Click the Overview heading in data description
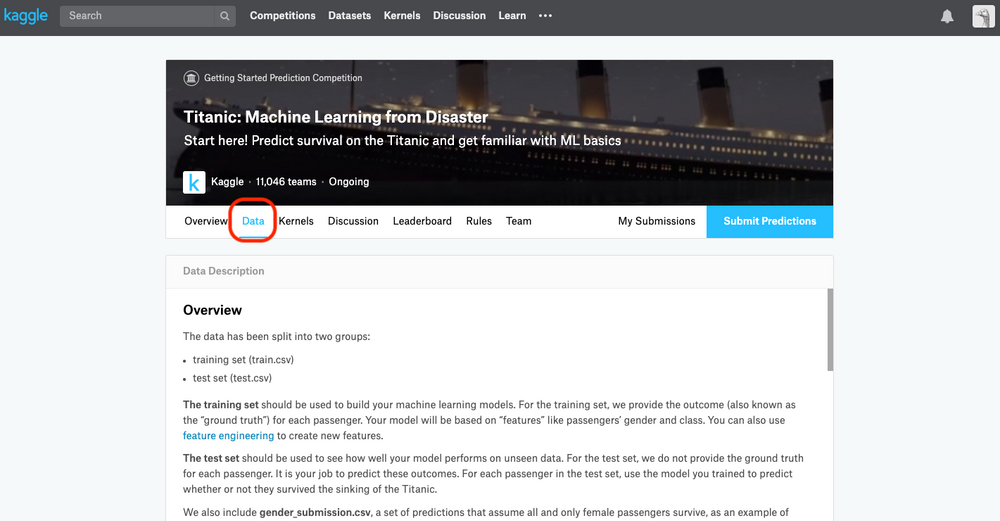Image resolution: width=1000 pixels, height=521 pixels. point(212,310)
